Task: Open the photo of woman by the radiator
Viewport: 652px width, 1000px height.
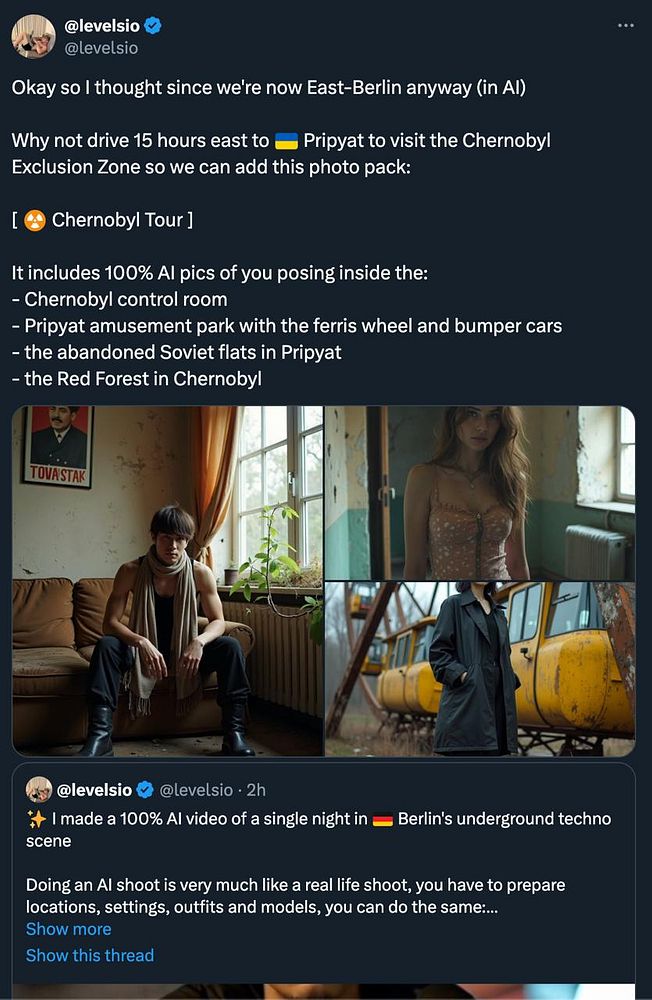Action: click(x=480, y=492)
